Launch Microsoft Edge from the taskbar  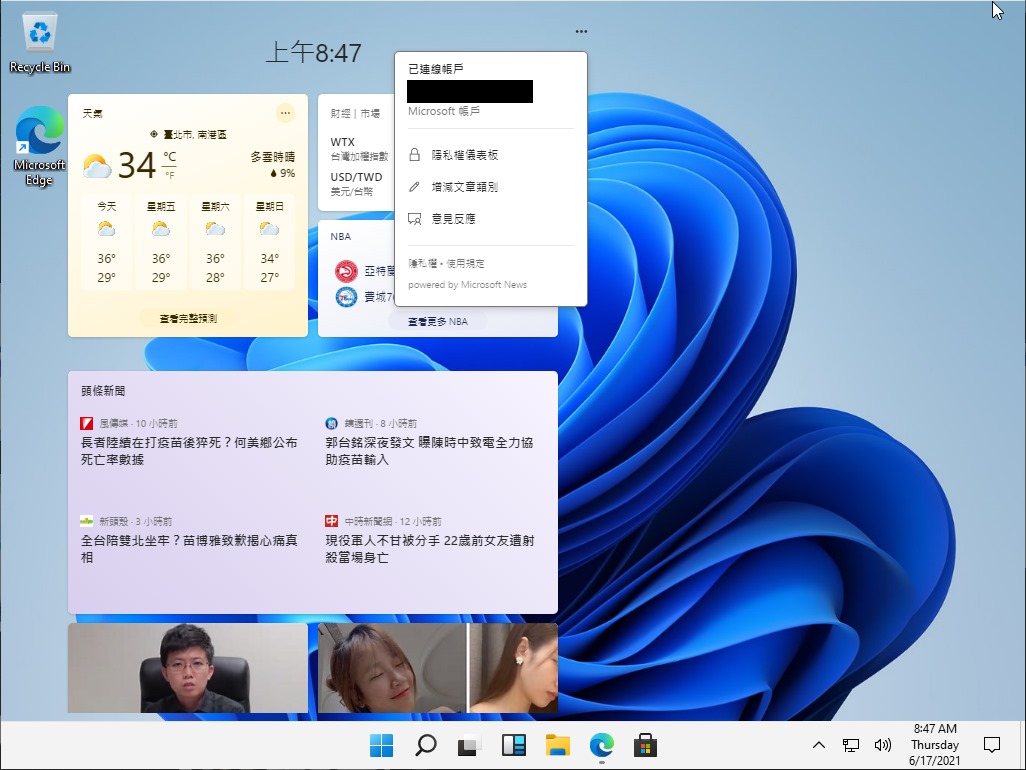point(601,744)
